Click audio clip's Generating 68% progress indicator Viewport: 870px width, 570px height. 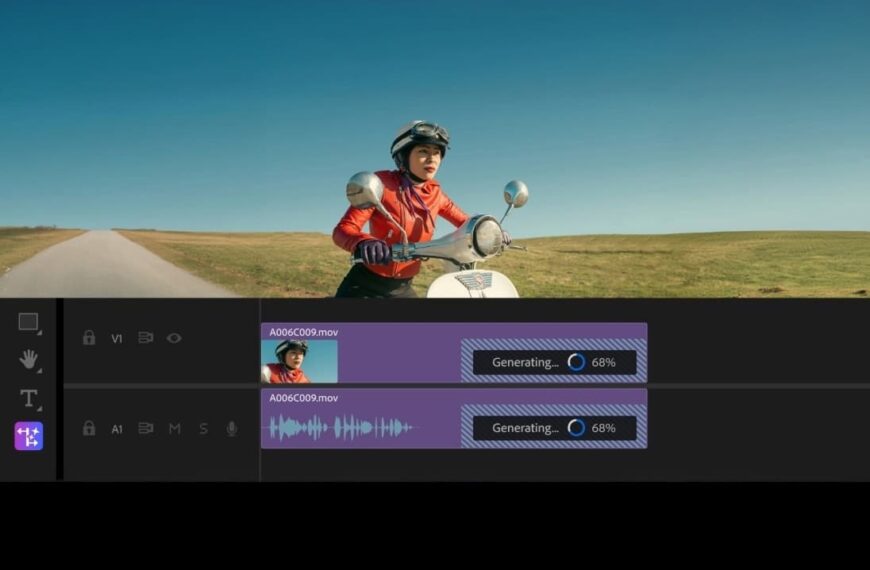pyautogui.click(x=554, y=428)
